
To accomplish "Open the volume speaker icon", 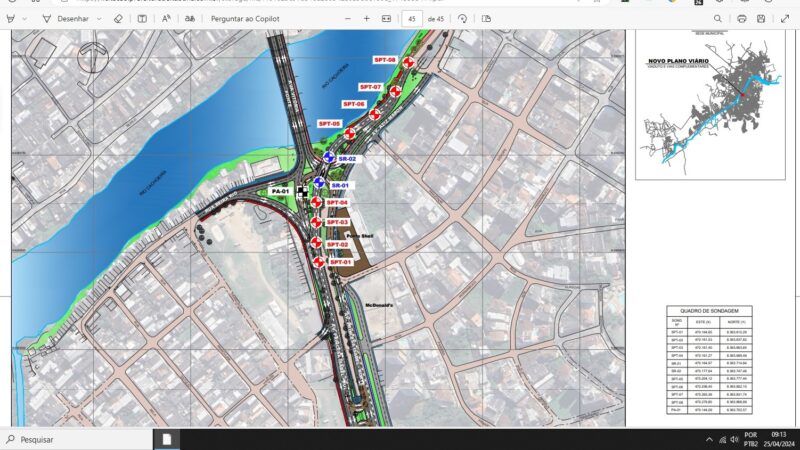I will coord(734,440).
